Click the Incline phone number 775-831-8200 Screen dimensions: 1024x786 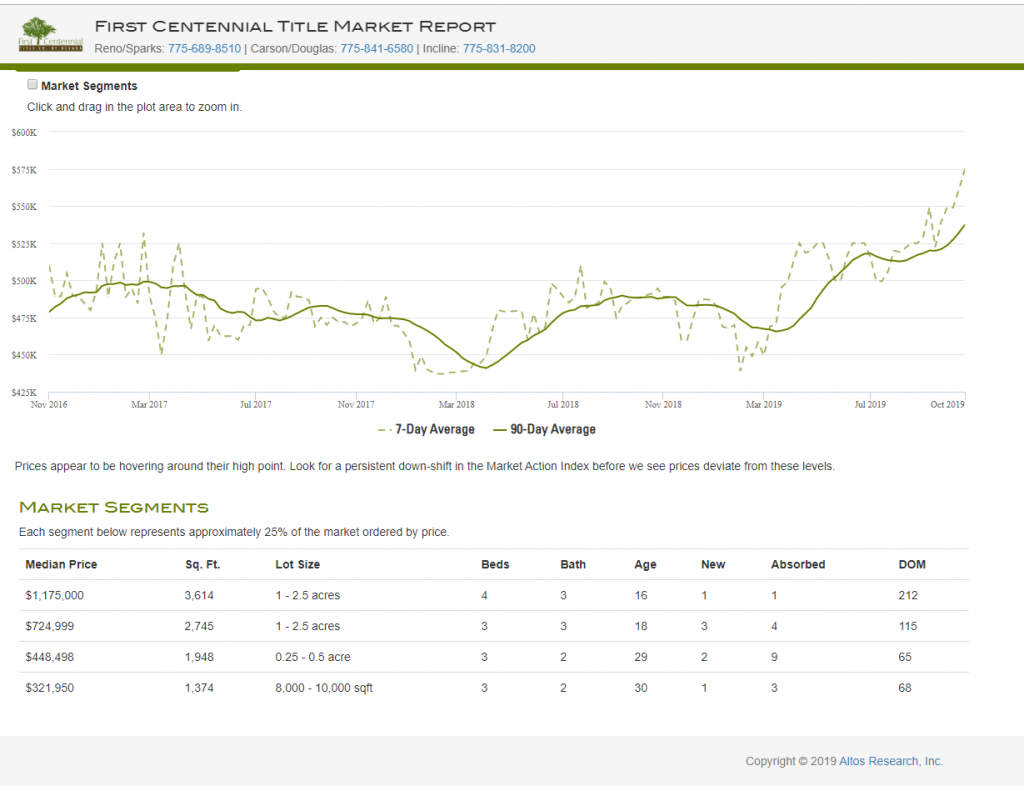click(499, 48)
